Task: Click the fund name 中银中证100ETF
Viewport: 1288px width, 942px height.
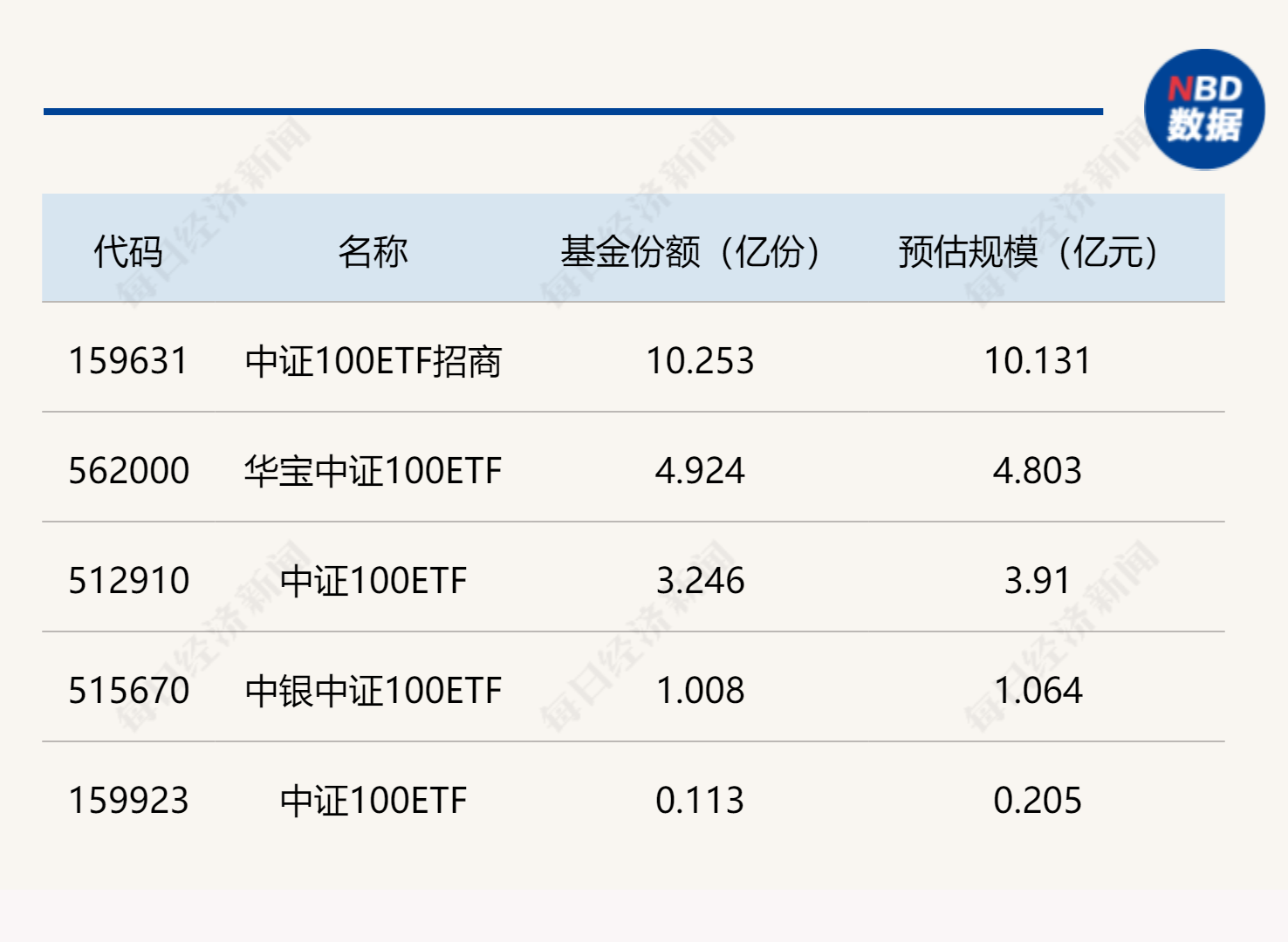Action: pyautogui.click(x=373, y=691)
